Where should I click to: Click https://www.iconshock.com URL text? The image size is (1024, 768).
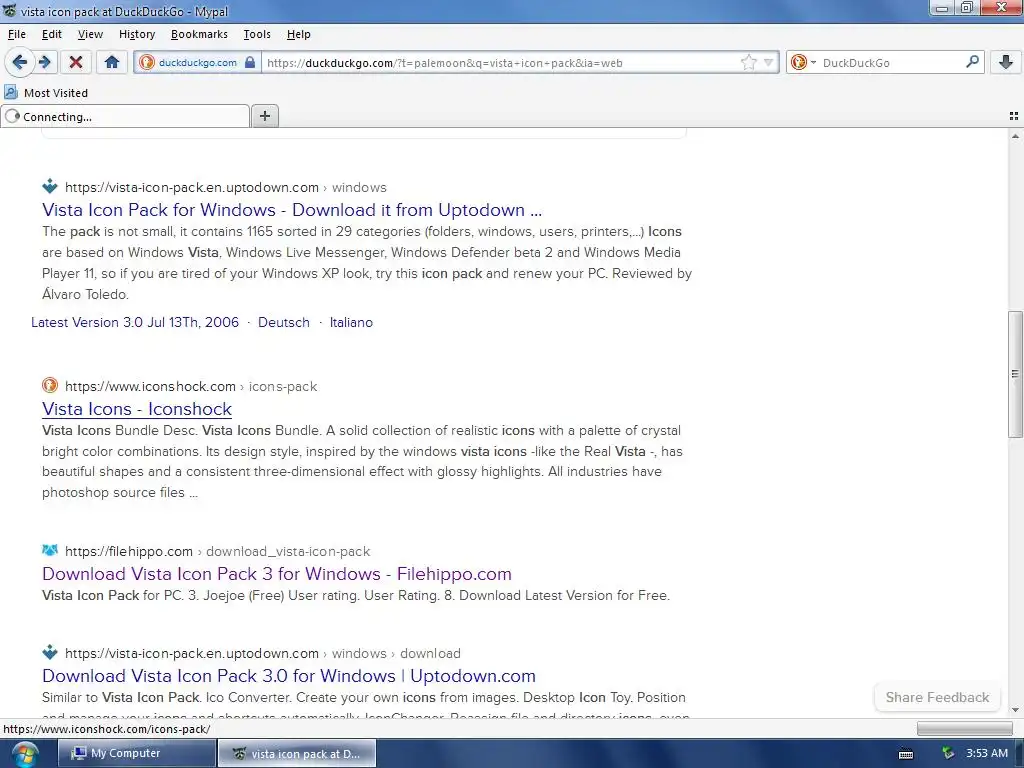150,386
